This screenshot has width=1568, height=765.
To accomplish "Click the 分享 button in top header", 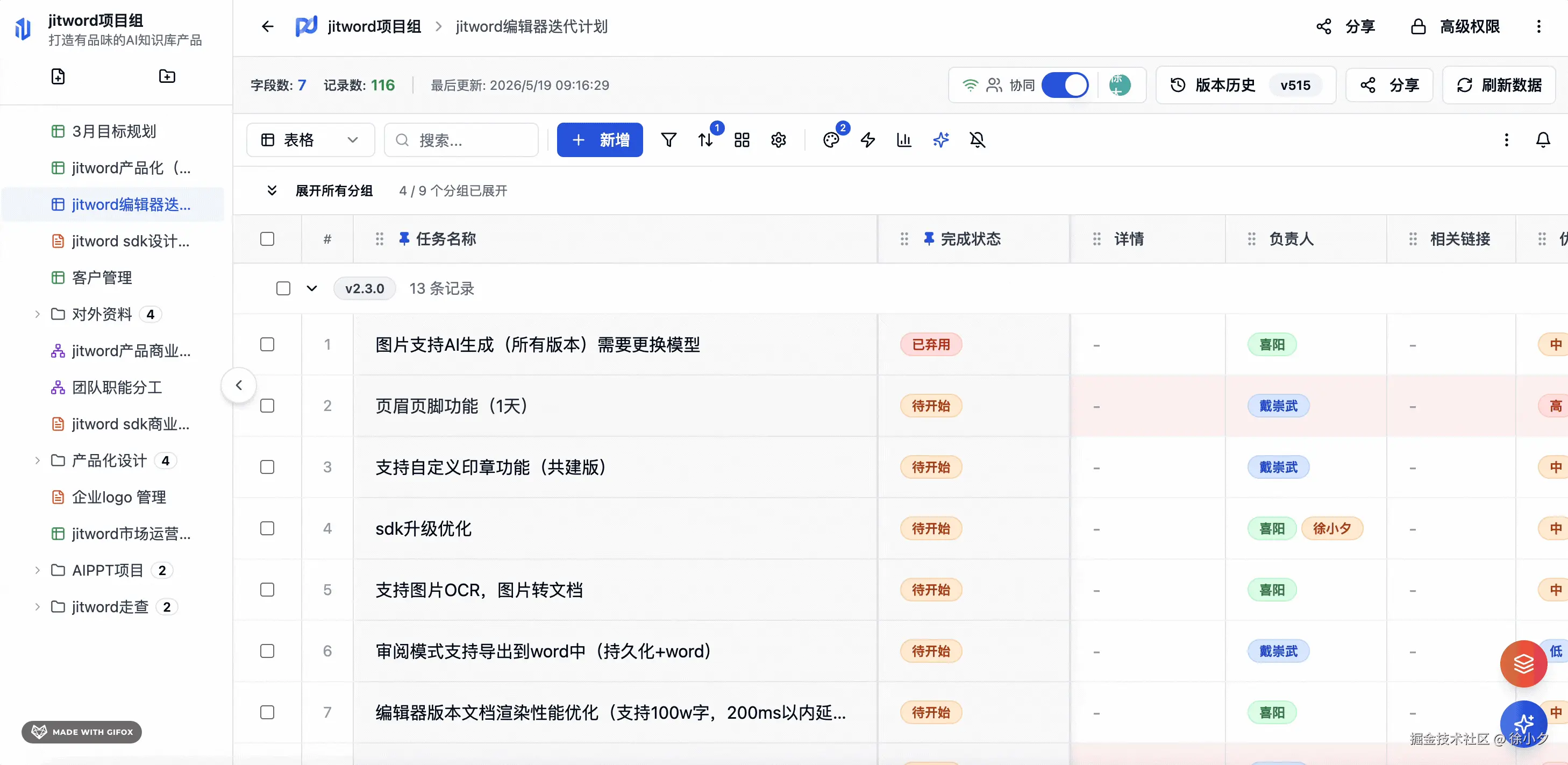I will click(1345, 26).
